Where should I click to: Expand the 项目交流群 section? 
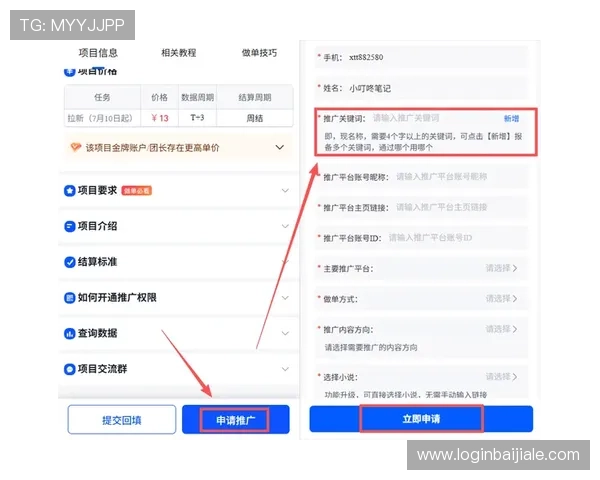click(x=285, y=369)
